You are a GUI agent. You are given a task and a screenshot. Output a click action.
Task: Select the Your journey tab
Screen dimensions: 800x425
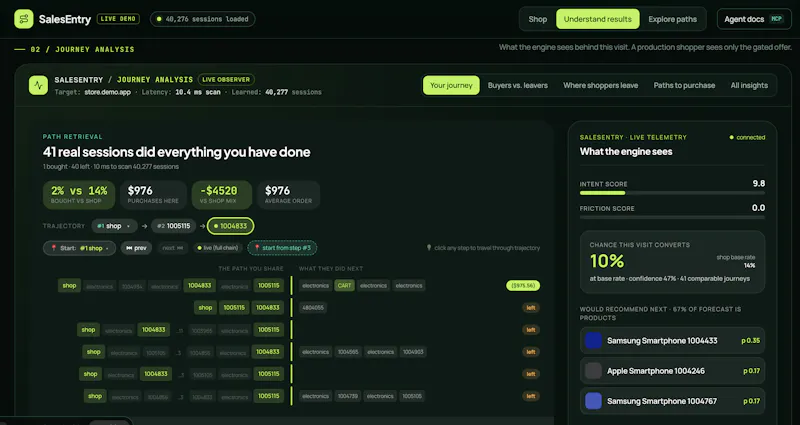(x=451, y=85)
